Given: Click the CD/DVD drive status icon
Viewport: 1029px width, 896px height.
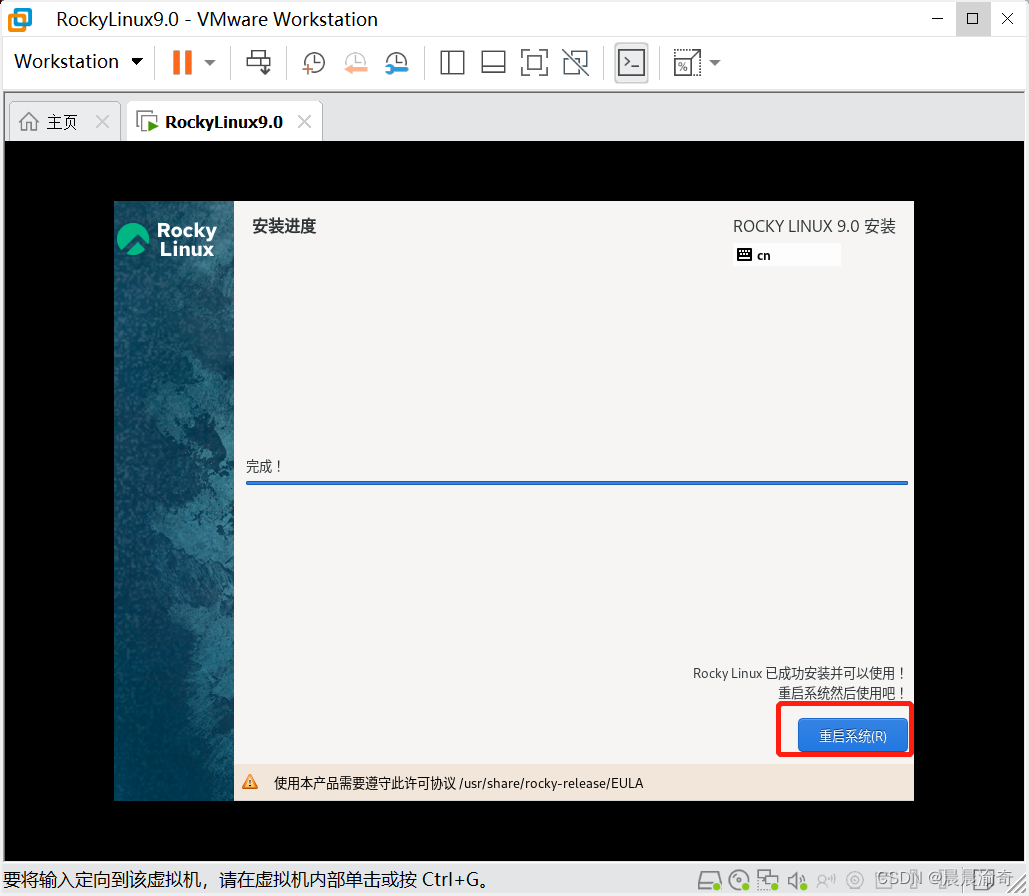Looking at the screenshot, I should click(739, 880).
